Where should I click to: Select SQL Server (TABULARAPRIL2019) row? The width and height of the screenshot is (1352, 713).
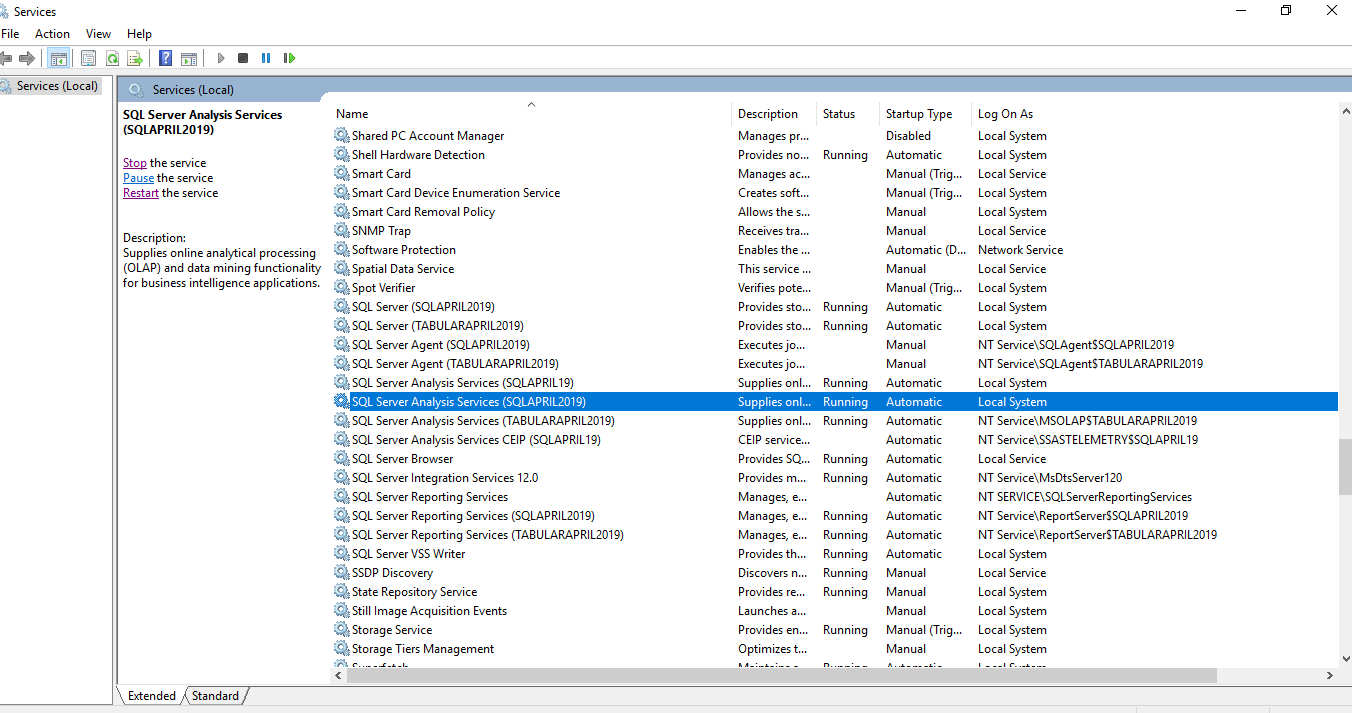(835, 326)
